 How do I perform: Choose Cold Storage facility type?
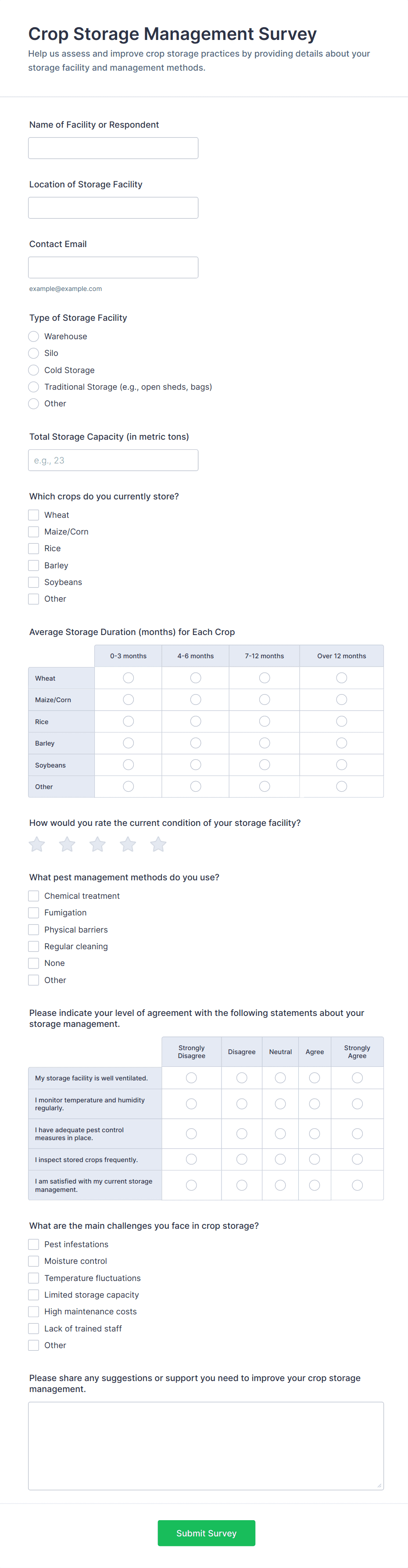point(33,370)
